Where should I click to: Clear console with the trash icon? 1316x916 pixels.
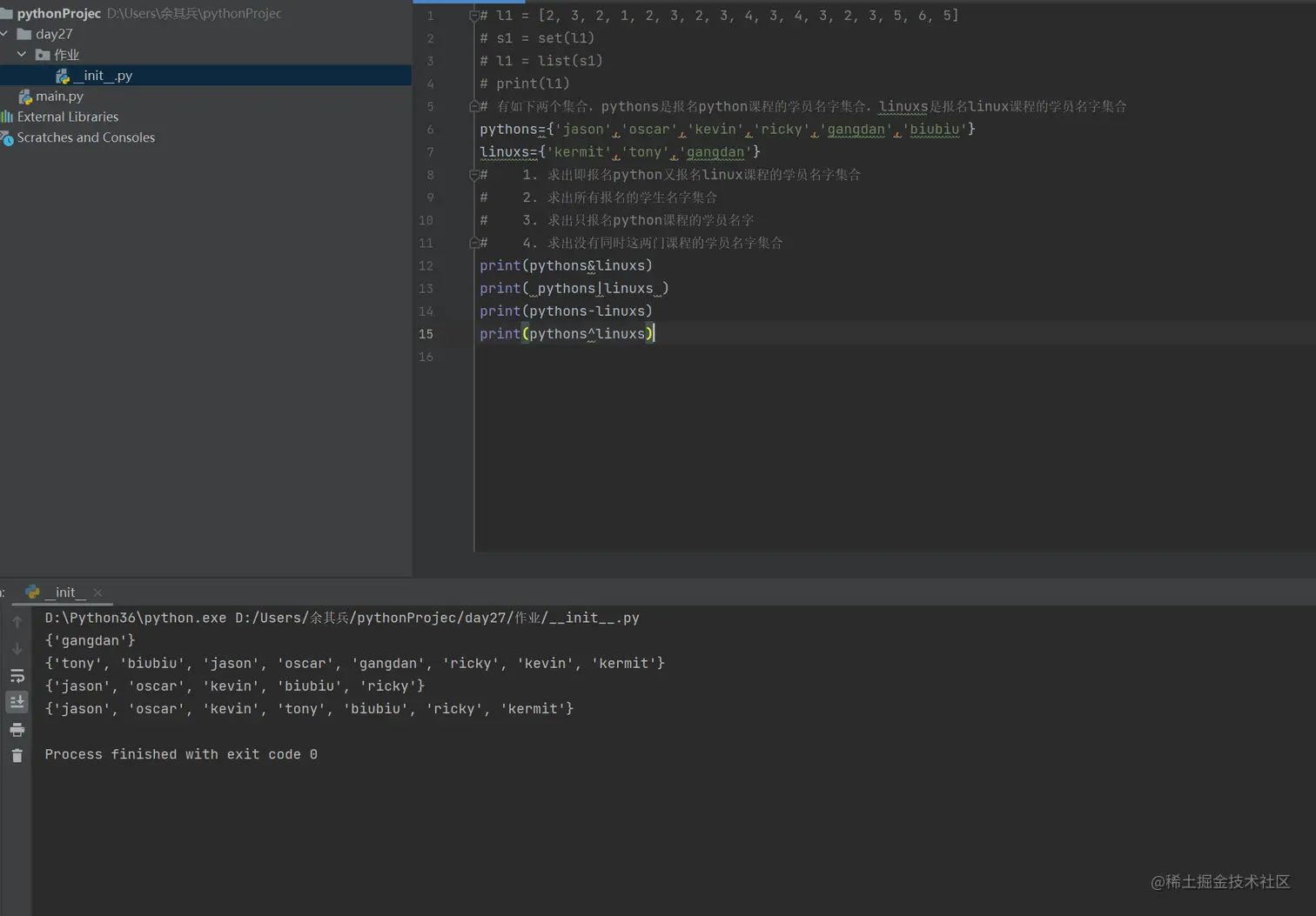pyautogui.click(x=17, y=756)
